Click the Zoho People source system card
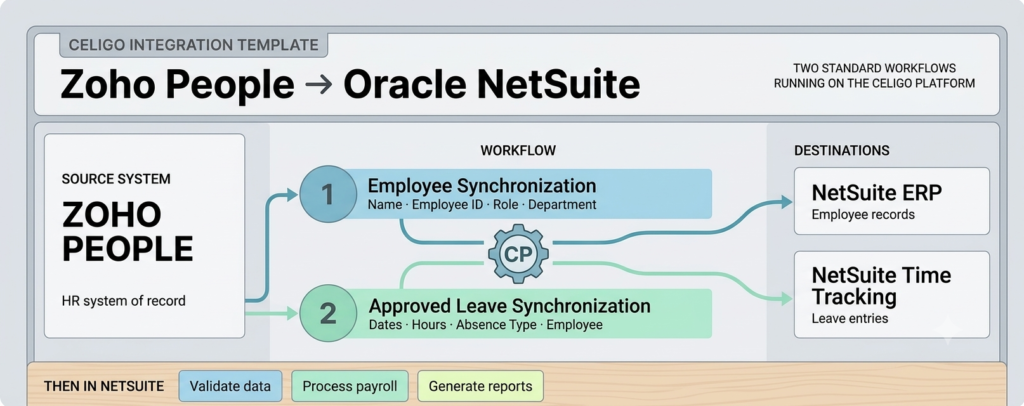Image resolution: width=1024 pixels, height=406 pixels. pyautogui.click(x=144, y=236)
